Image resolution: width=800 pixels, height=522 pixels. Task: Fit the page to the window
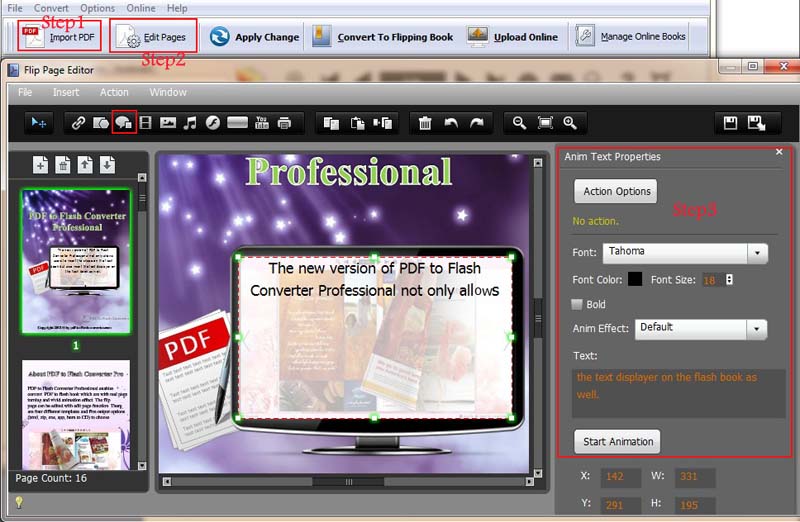point(545,123)
